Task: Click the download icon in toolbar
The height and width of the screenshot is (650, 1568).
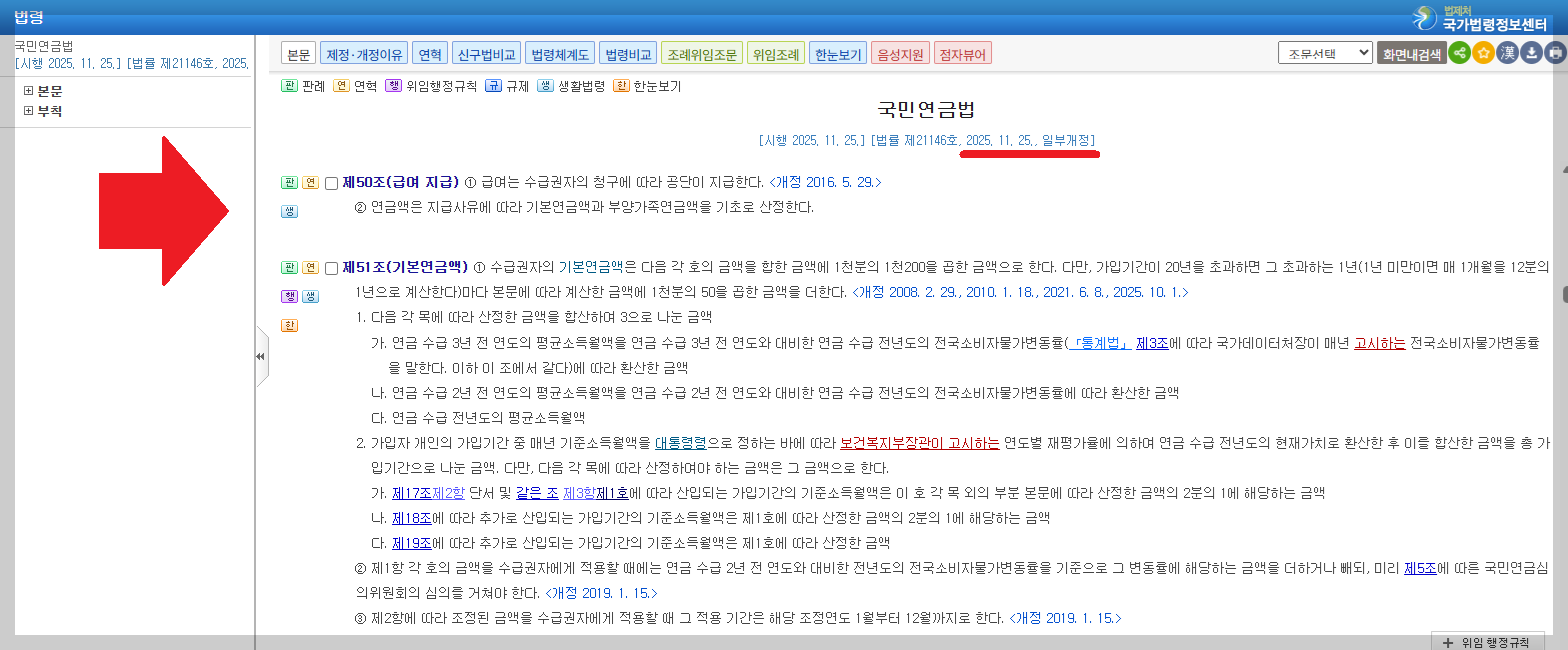Action: [x=1531, y=53]
